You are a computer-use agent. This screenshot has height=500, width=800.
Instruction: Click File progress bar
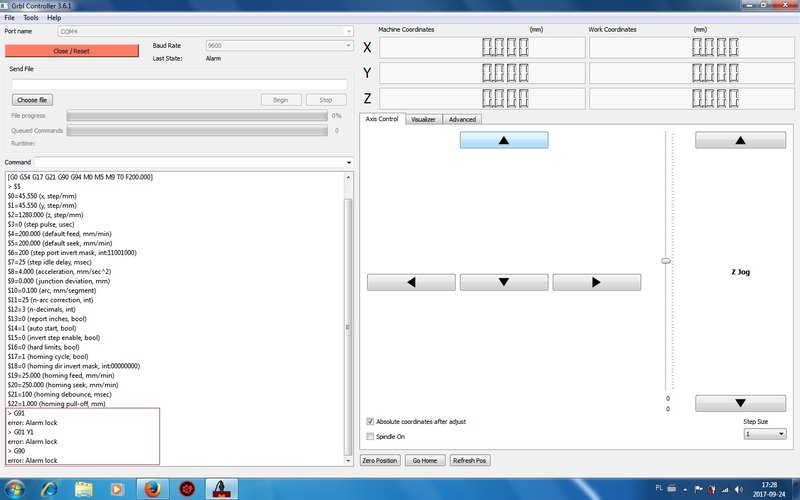[x=197, y=116]
